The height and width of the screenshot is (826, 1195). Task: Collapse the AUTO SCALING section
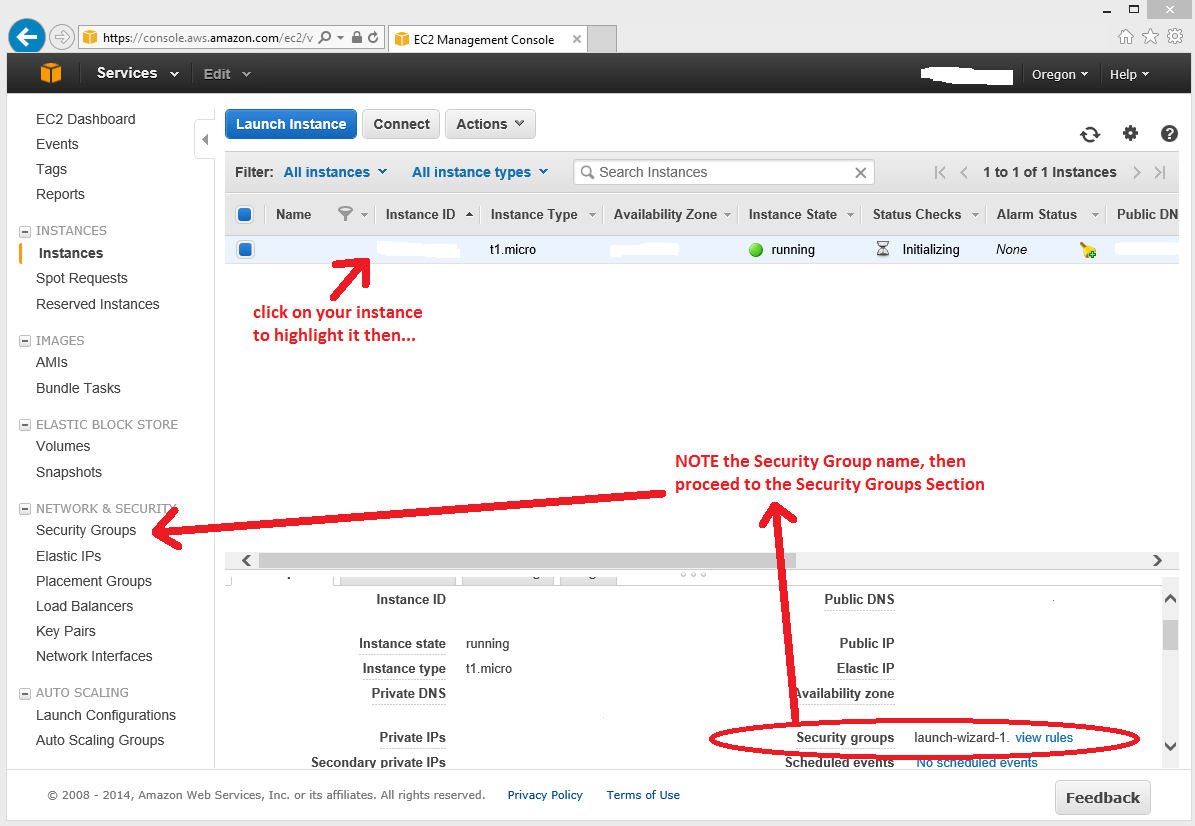(x=24, y=693)
